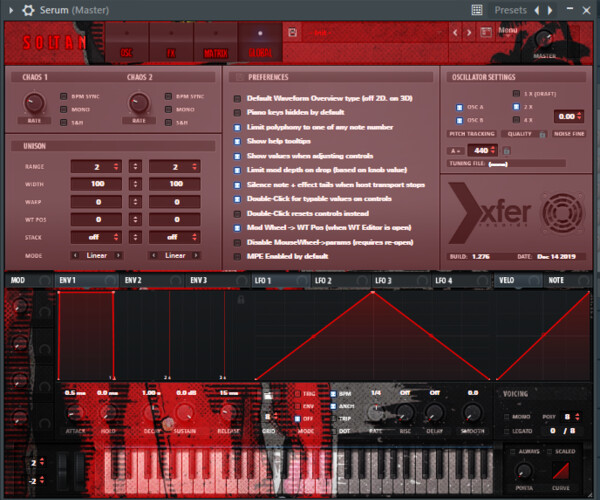Increase pitch bend up range stepper
The height and width of the screenshot is (500, 600).
[x=42, y=463]
